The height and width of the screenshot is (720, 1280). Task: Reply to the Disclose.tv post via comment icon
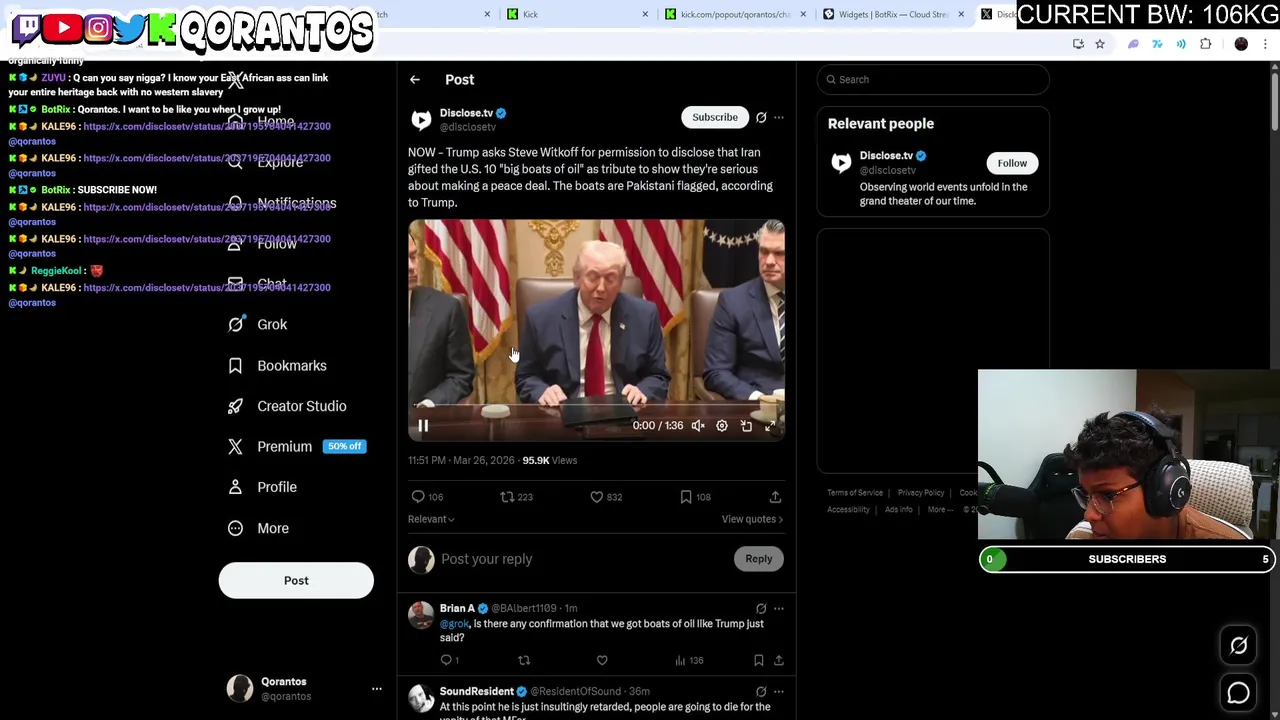(x=418, y=497)
